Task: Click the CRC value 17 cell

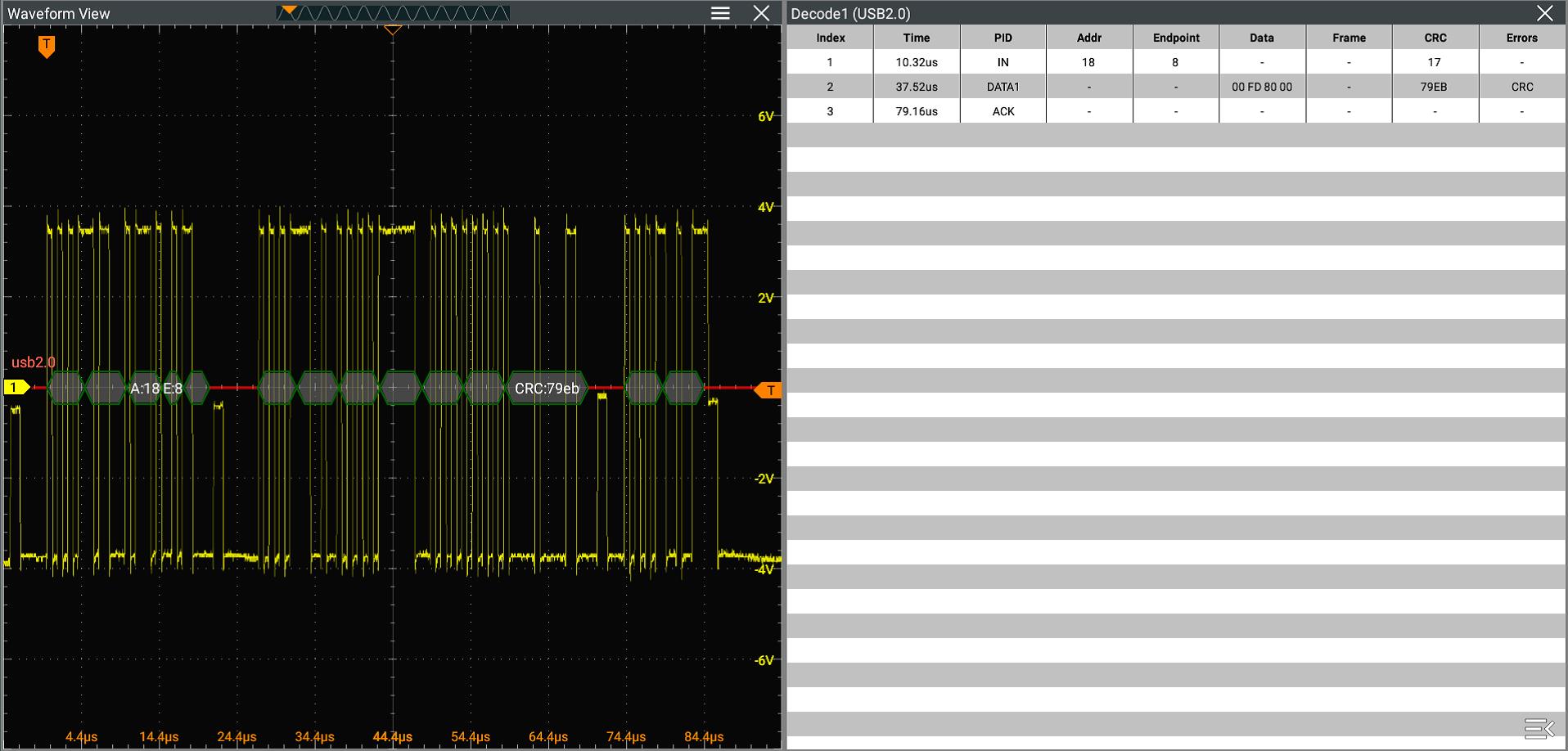Action: tap(1435, 62)
